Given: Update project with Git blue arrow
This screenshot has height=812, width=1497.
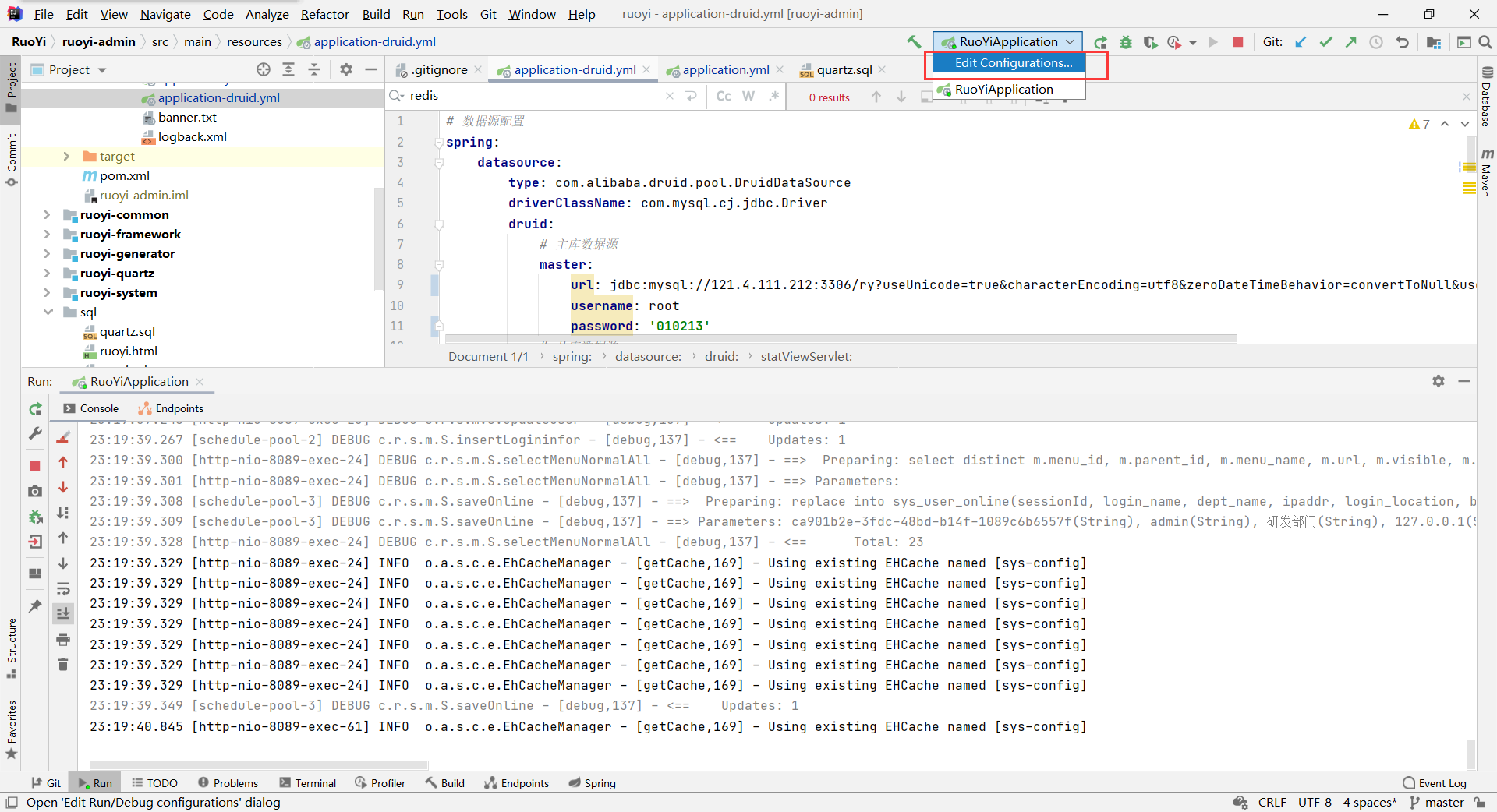Looking at the screenshot, I should tap(1301, 42).
